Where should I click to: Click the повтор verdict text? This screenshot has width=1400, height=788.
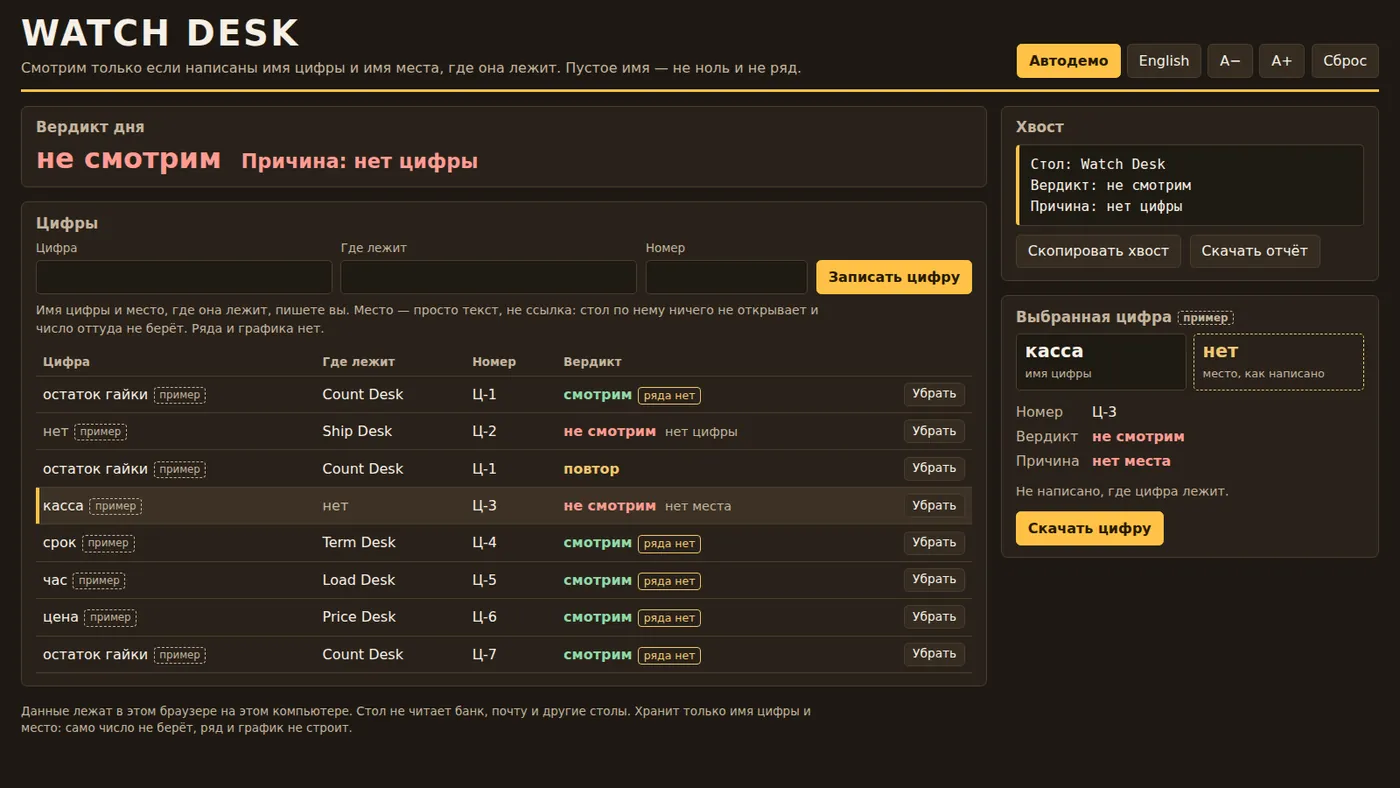click(x=591, y=469)
